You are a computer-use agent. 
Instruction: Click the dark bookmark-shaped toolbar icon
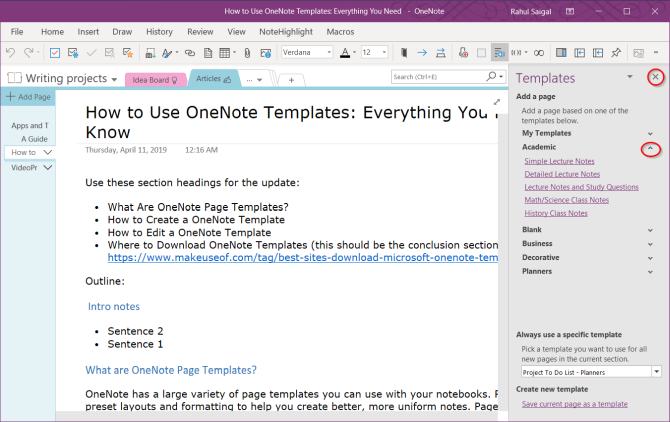coord(404,53)
